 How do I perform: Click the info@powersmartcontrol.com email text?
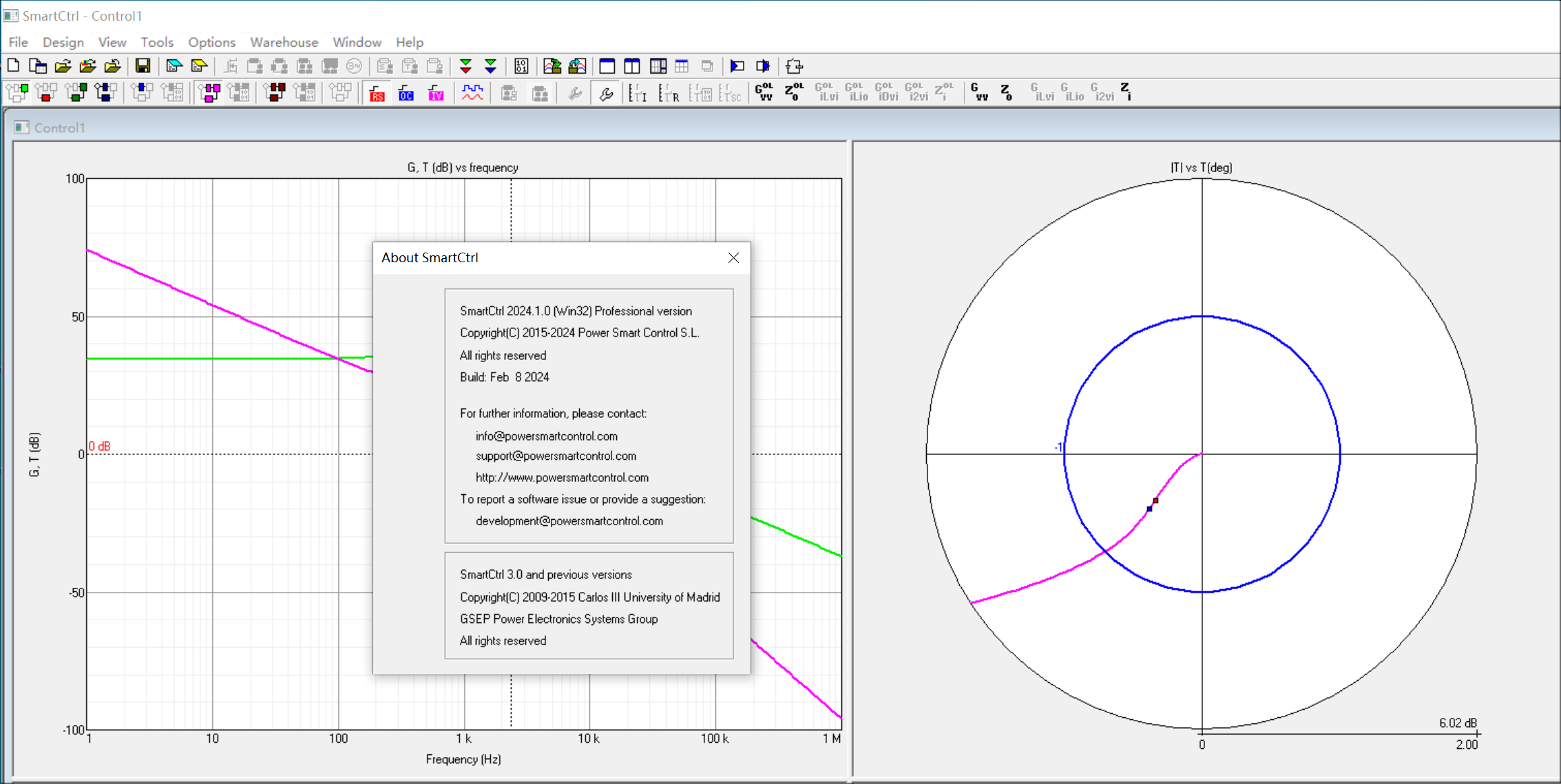[x=547, y=436]
